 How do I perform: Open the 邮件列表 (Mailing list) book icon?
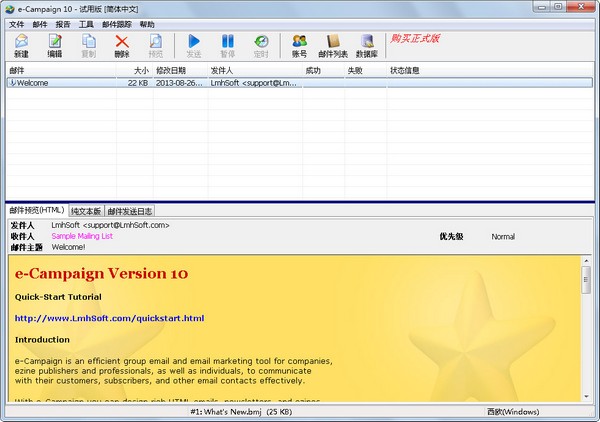pyautogui.click(x=333, y=46)
